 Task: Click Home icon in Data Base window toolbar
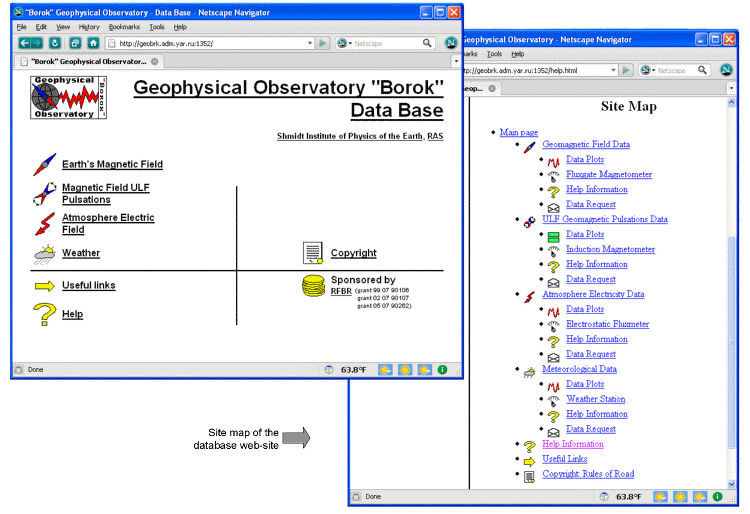(93, 43)
